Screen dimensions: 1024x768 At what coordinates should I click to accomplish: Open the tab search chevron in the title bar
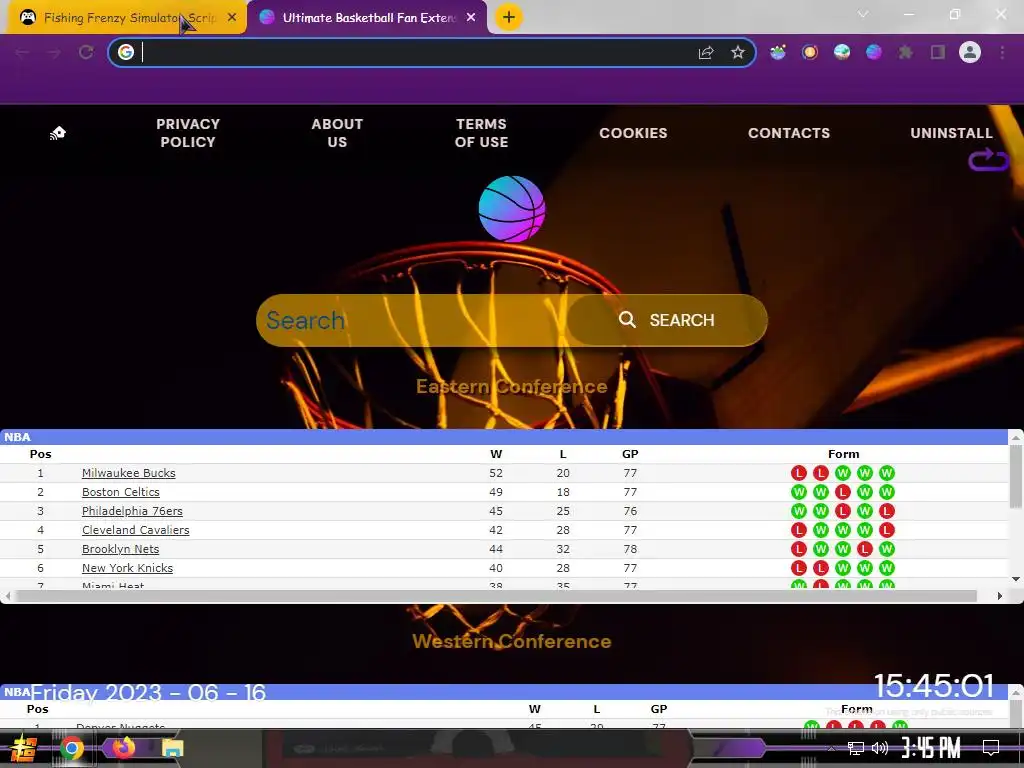pyautogui.click(x=863, y=14)
